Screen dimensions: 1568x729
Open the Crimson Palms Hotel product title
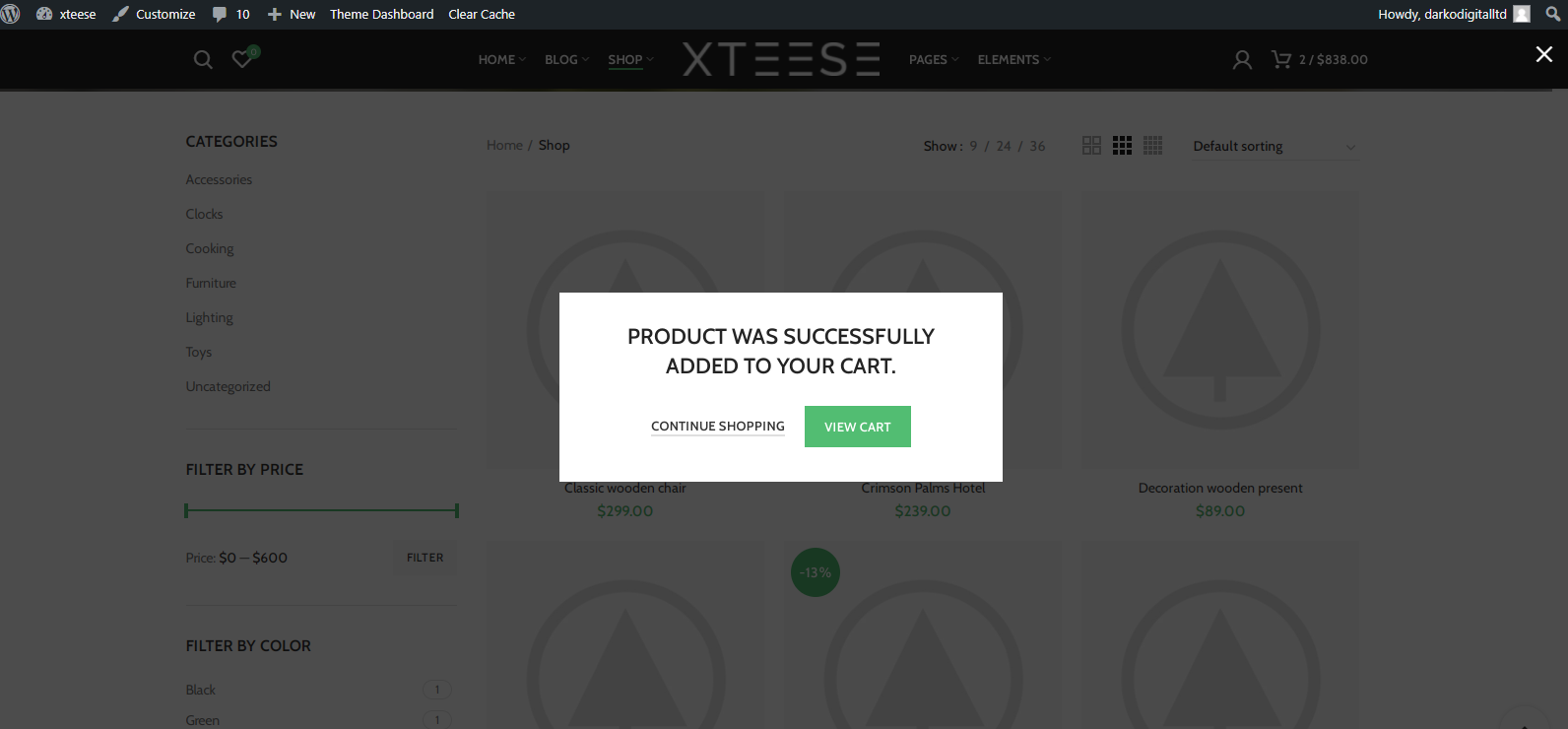[x=923, y=488]
